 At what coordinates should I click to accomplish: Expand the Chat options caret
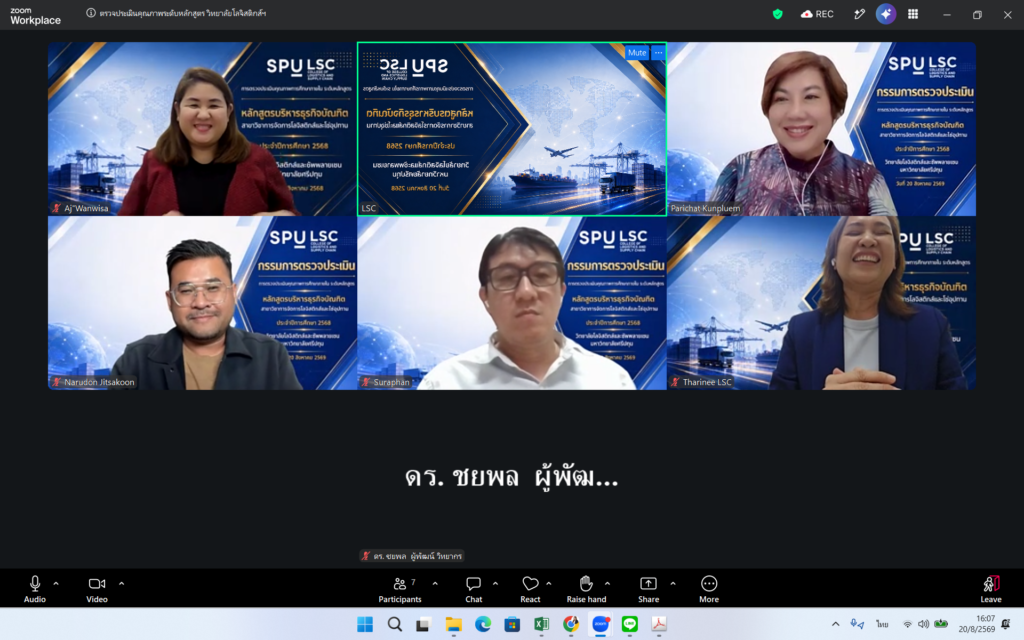495,584
